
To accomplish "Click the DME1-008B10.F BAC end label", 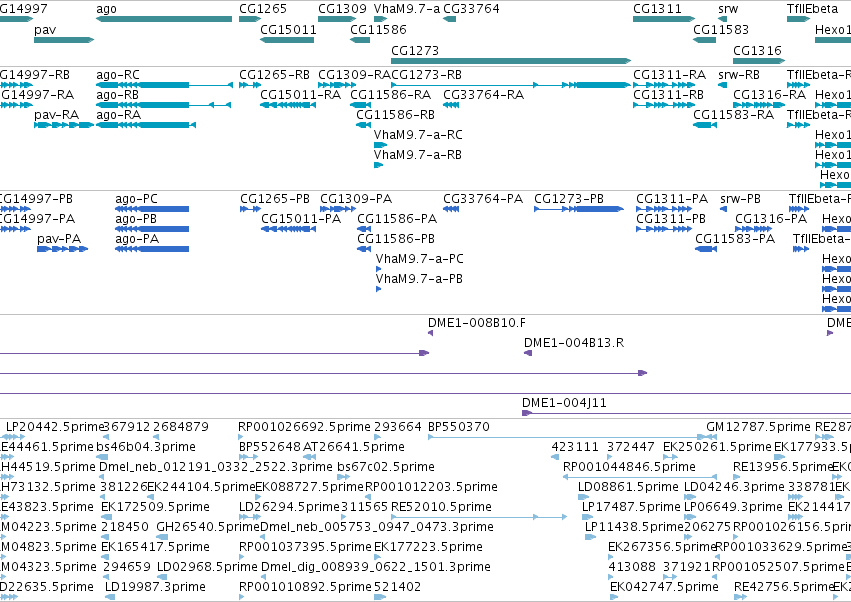I will (x=477, y=324).
